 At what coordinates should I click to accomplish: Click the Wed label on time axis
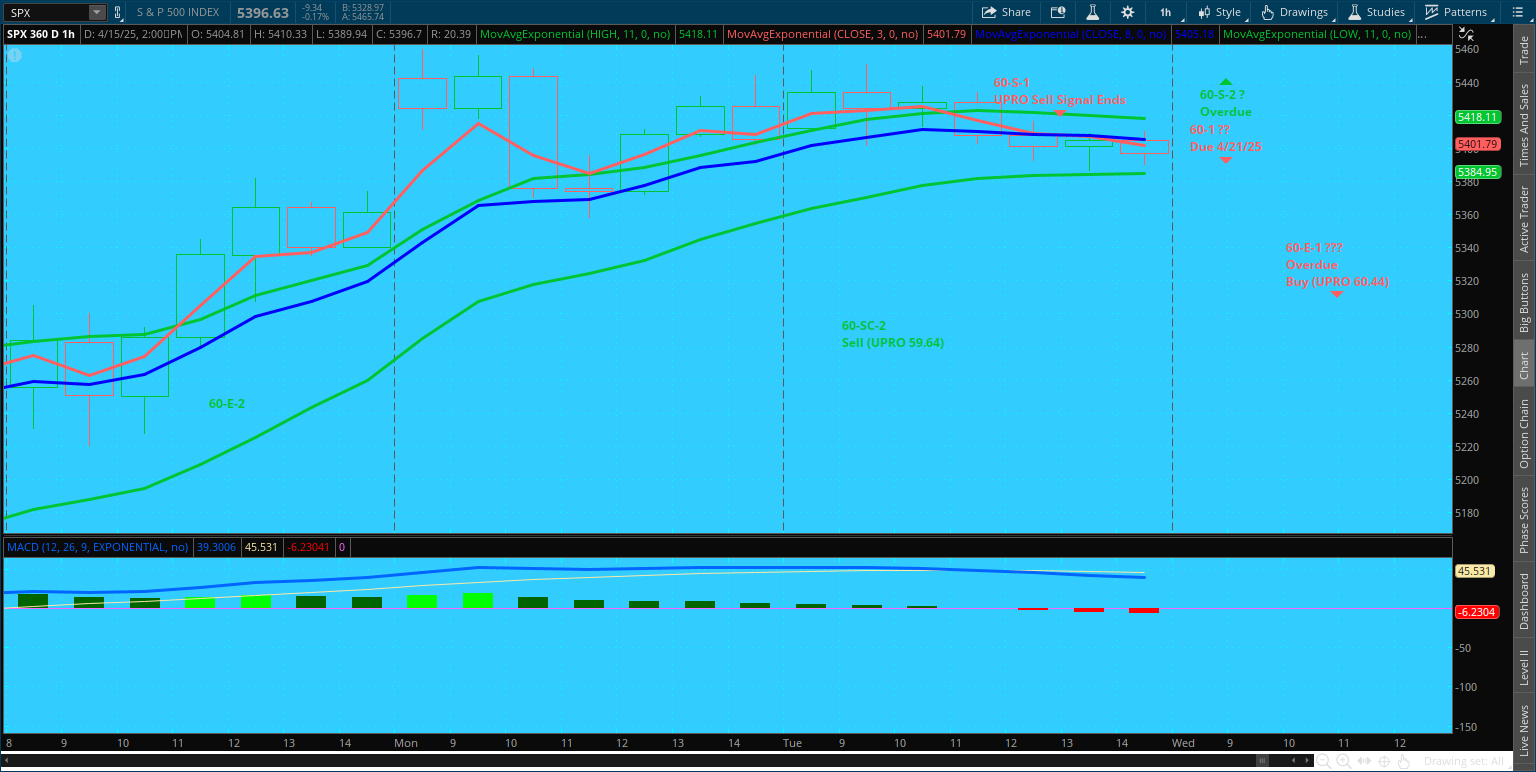[1182, 743]
